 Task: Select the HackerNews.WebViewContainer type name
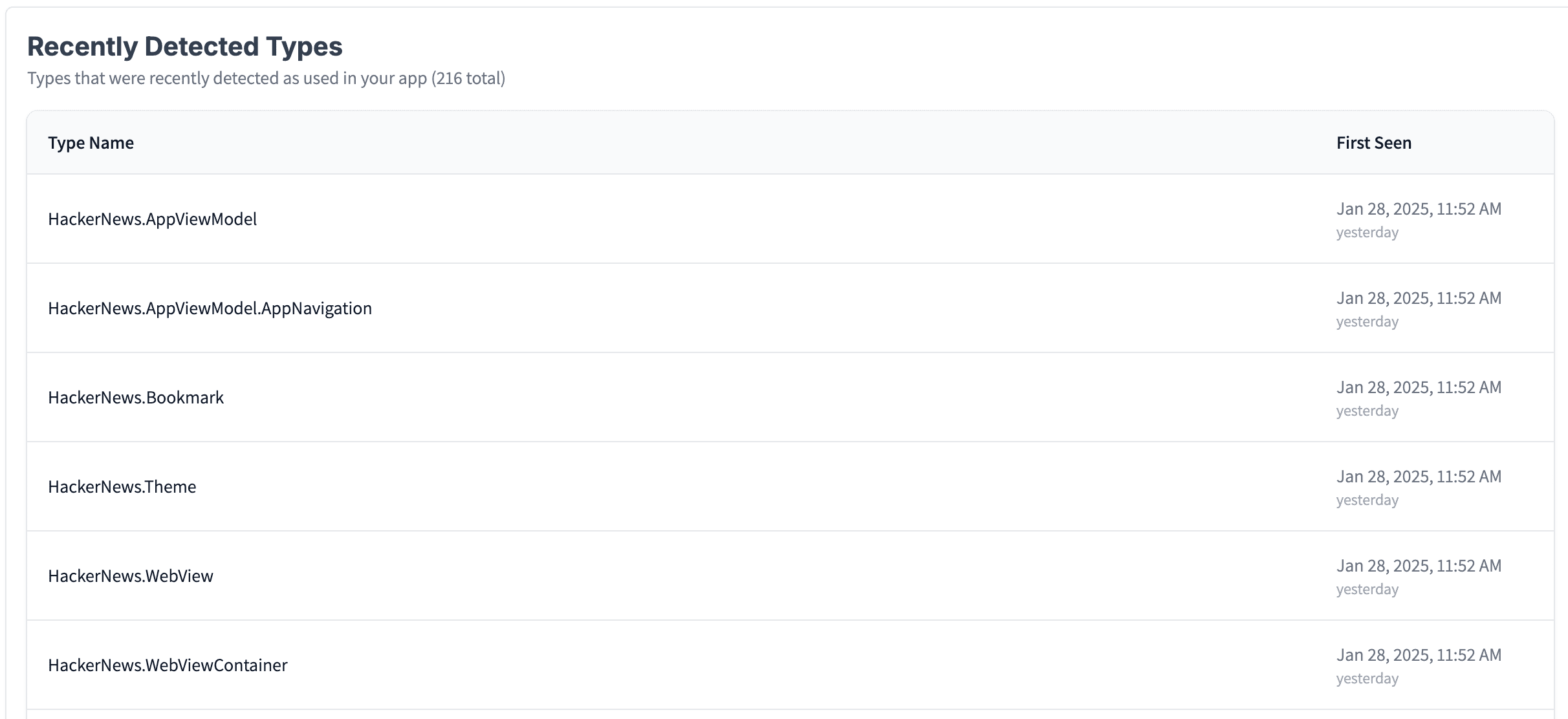pos(168,665)
